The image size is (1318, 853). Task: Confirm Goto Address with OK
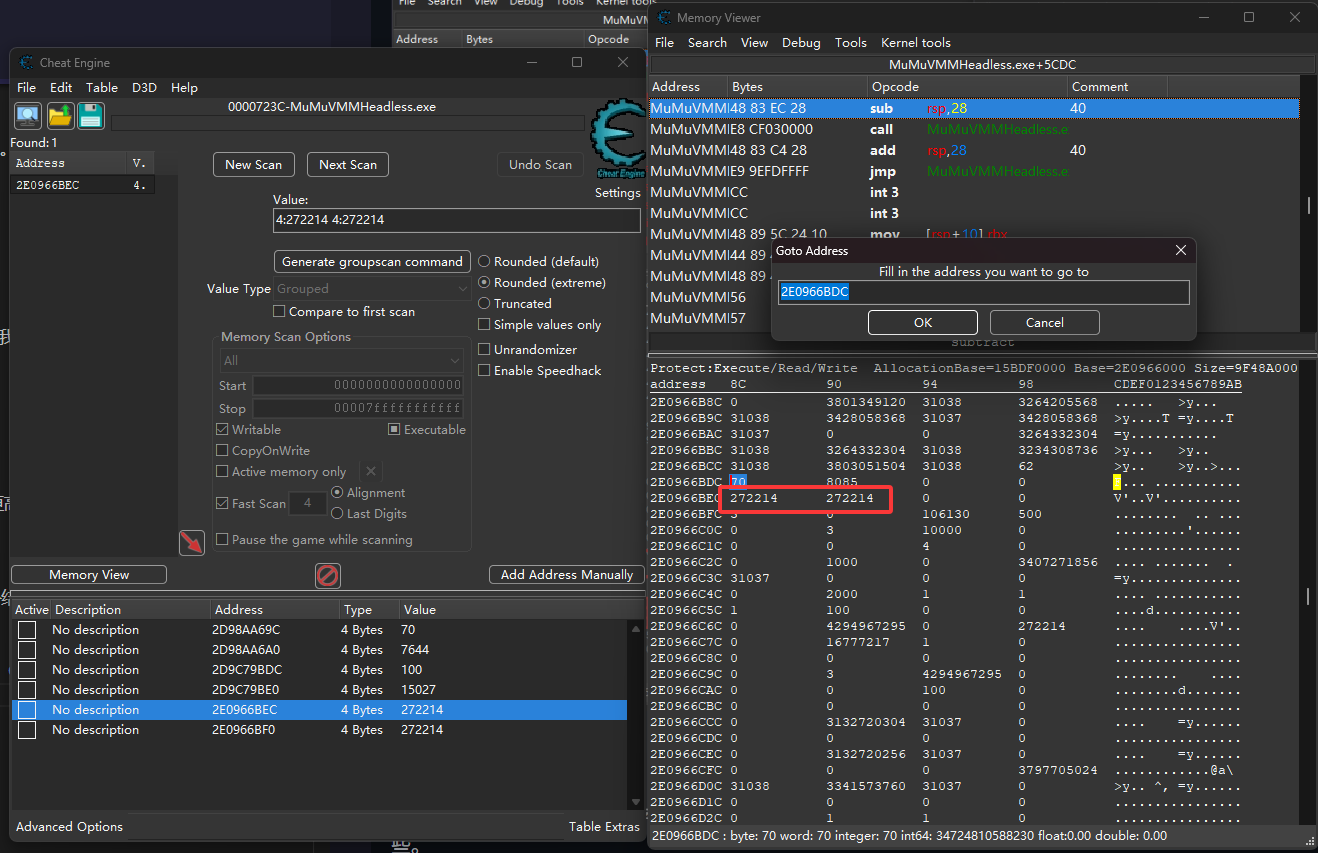(x=923, y=323)
